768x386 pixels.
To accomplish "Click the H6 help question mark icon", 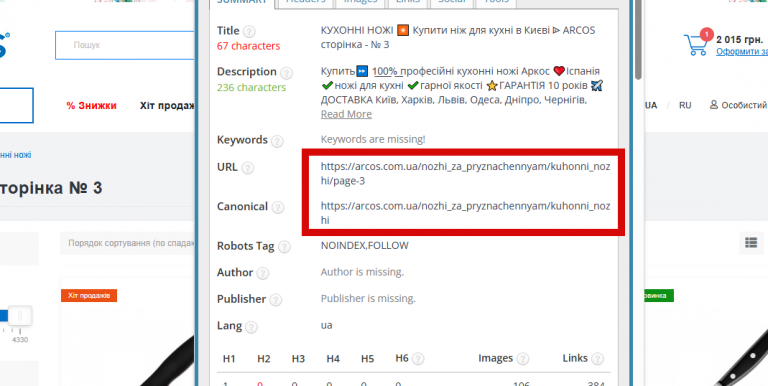I will pyautogui.click(x=418, y=359).
